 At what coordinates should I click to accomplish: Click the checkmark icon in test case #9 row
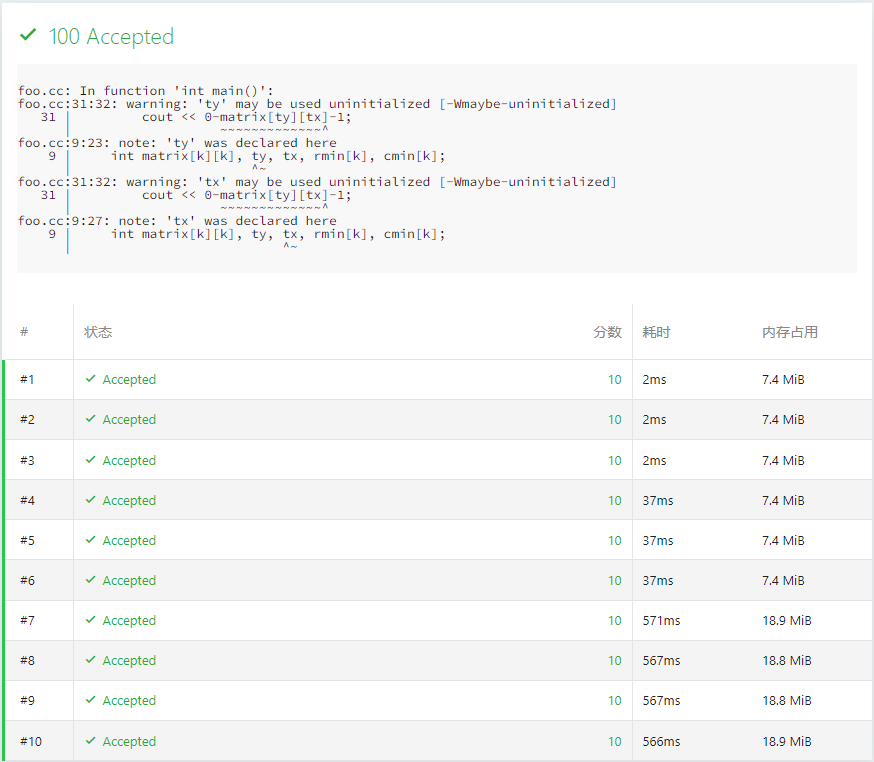point(91,701)
